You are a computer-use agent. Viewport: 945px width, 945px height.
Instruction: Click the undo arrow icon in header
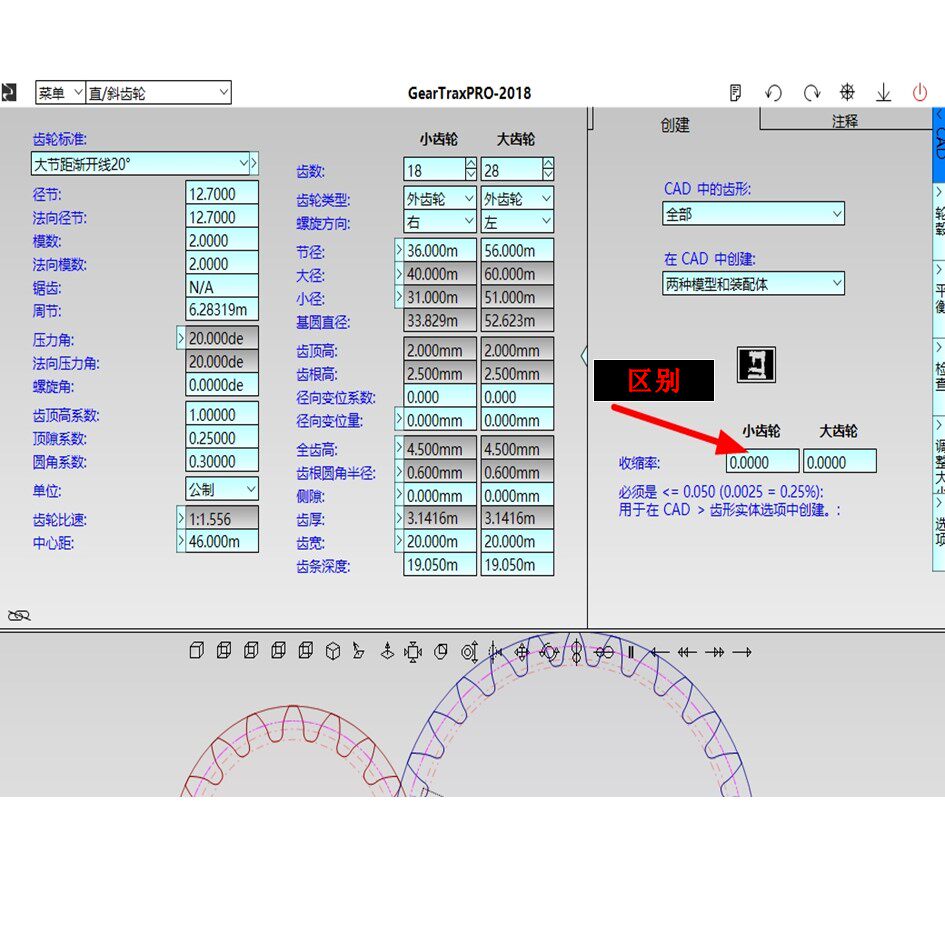pyautogui.click(x=773, y=93)
